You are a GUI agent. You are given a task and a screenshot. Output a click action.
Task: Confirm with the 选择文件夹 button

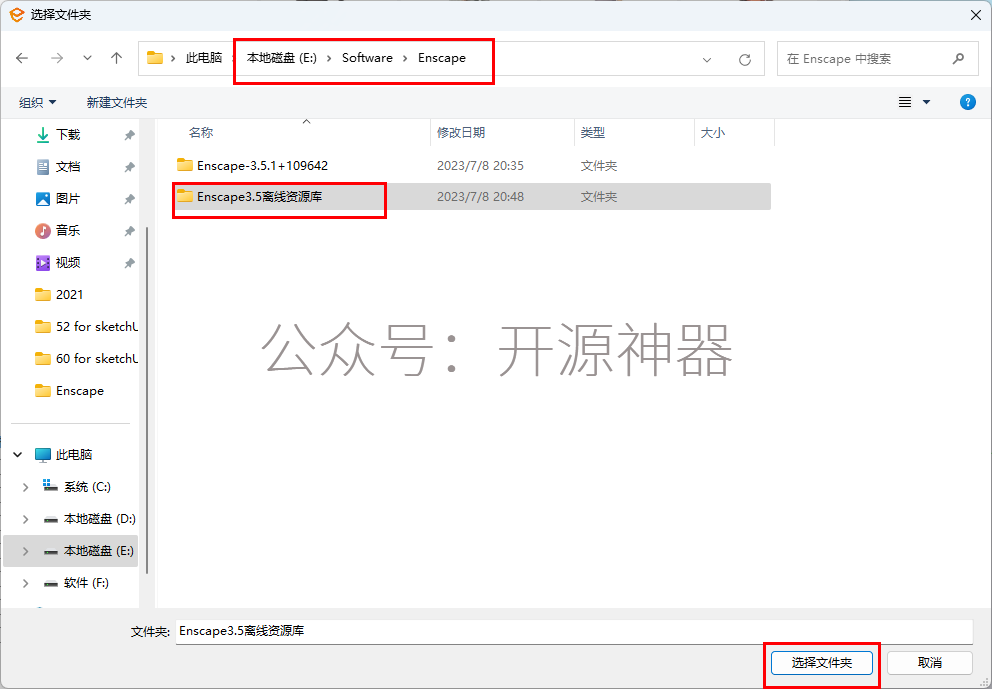(x=822, y=663)
